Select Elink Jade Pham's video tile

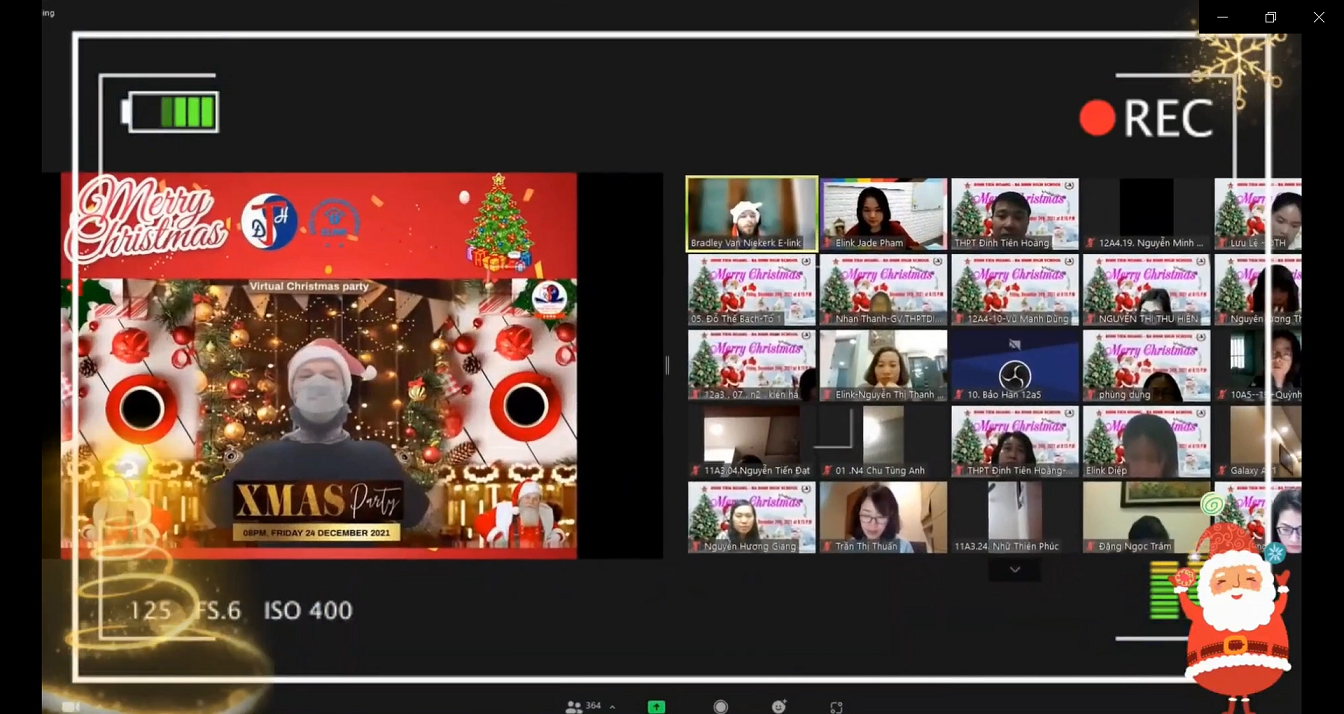pos(883,213)
